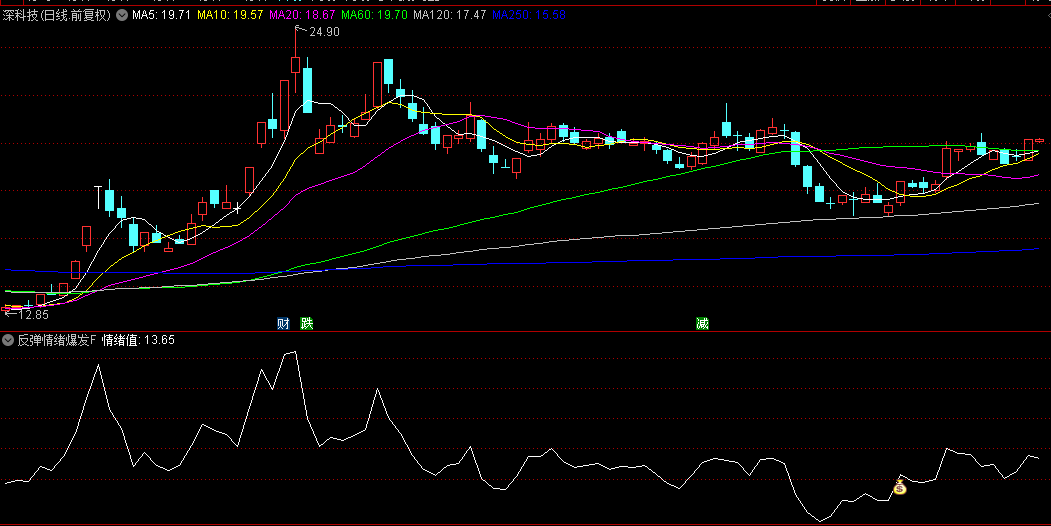Select the yellow MA10: 19.57 label
Viewport: 1051px width, 526px height.
coord(230,15)
